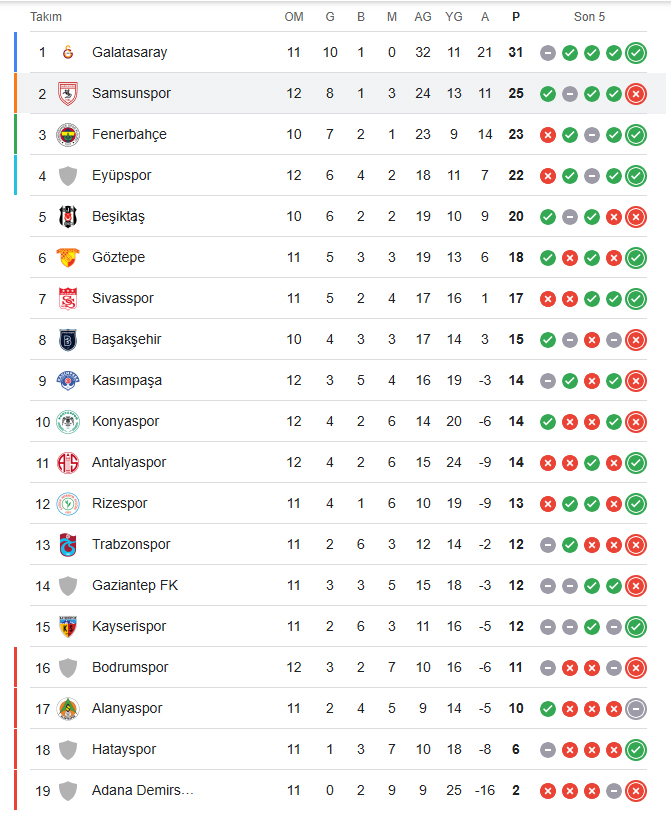The width and height of the screenshot is (671, 826).
Task: Open the Eyüpspor team name link
Action: [122, 175]
